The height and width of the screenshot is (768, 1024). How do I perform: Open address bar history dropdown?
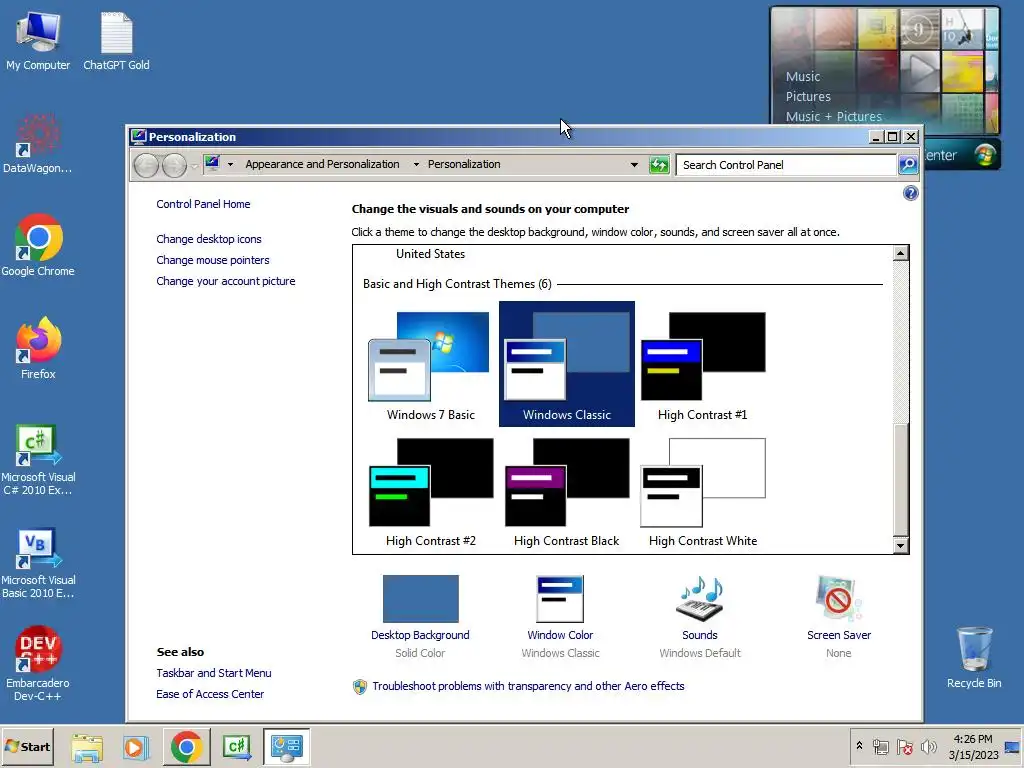pyautogui.click(x=634, y=165)
